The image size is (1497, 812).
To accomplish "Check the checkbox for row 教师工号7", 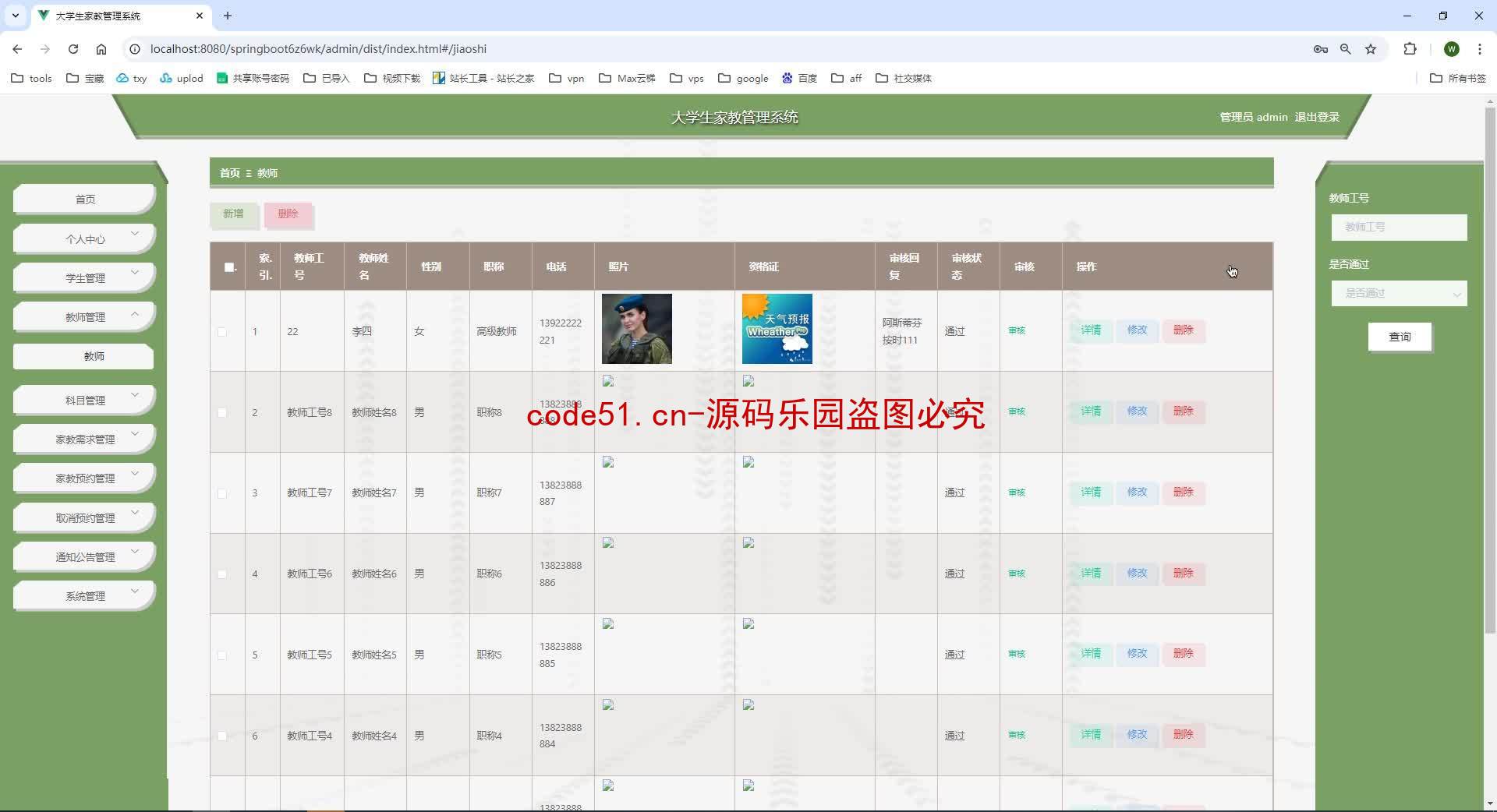I will click(221, 493).
